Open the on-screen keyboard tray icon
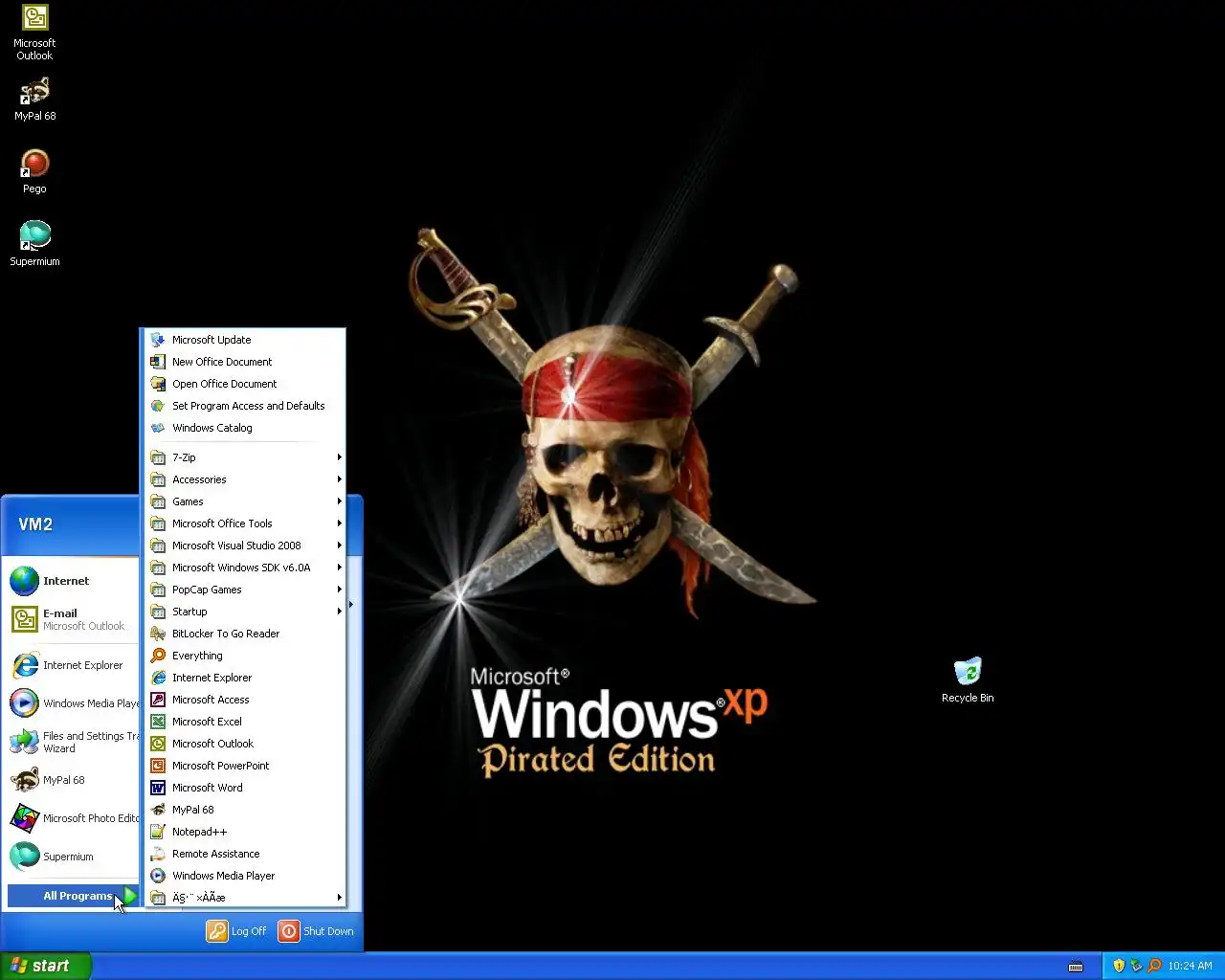Screen dimensions: 1225x980 pos(1076,966)
